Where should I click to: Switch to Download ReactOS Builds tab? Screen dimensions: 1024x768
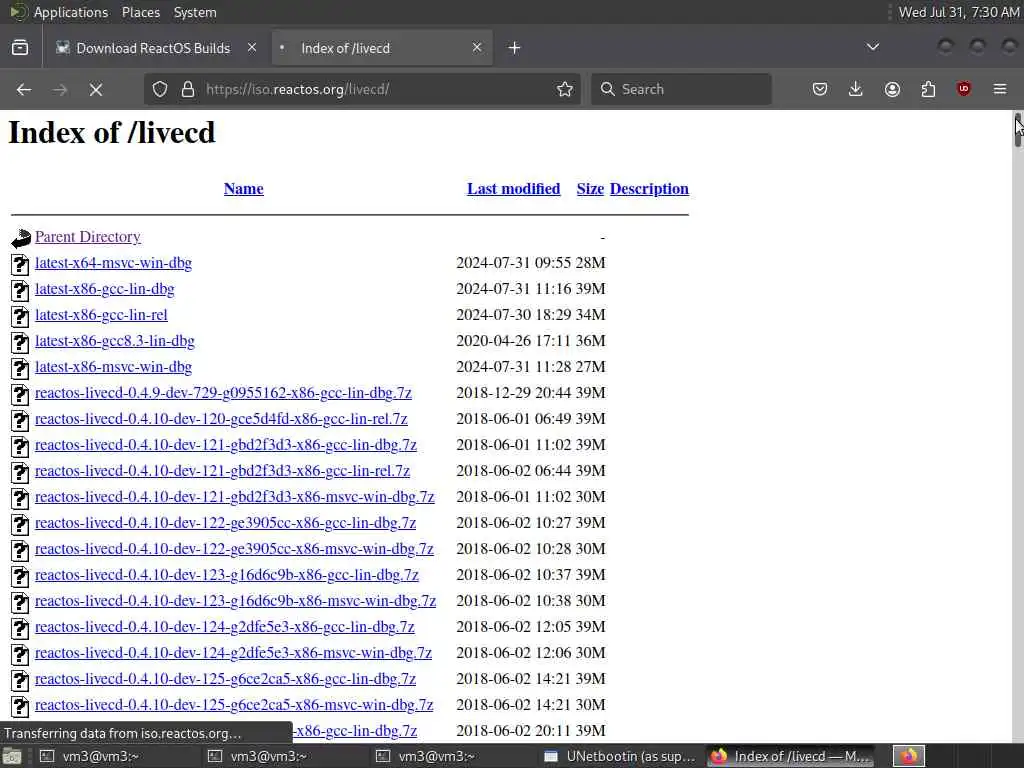point(153,48)
